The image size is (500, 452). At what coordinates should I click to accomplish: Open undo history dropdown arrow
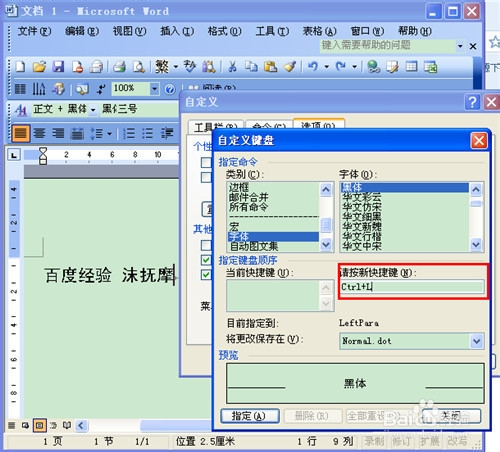[x=327, y=67]
